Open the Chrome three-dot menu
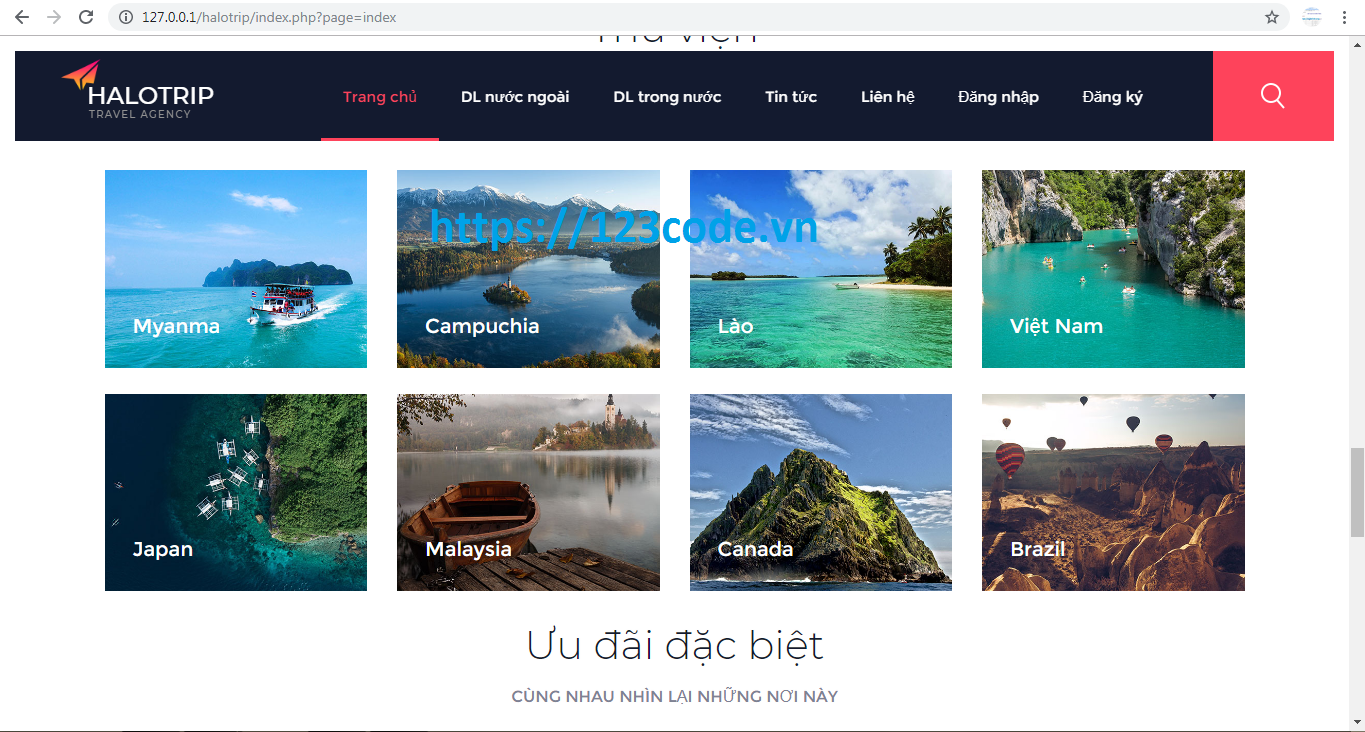 coord(1346,17)
